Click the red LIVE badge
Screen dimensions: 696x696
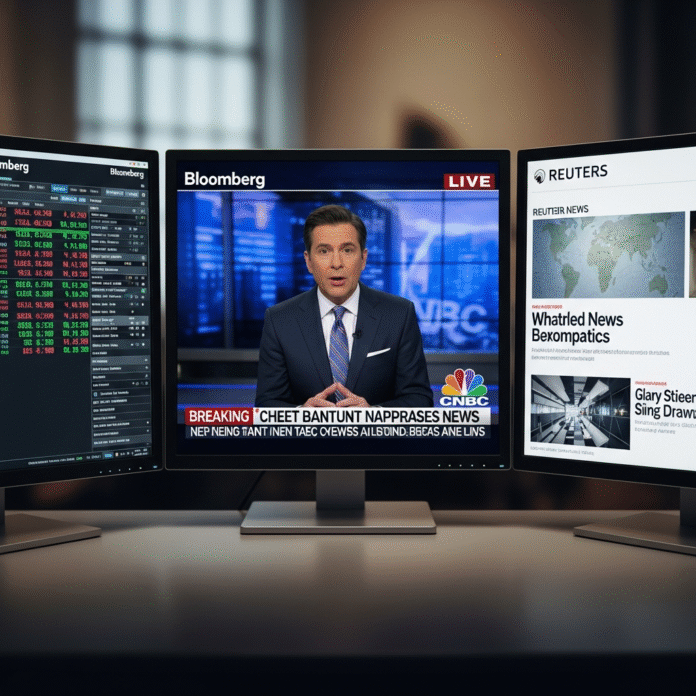469,181
